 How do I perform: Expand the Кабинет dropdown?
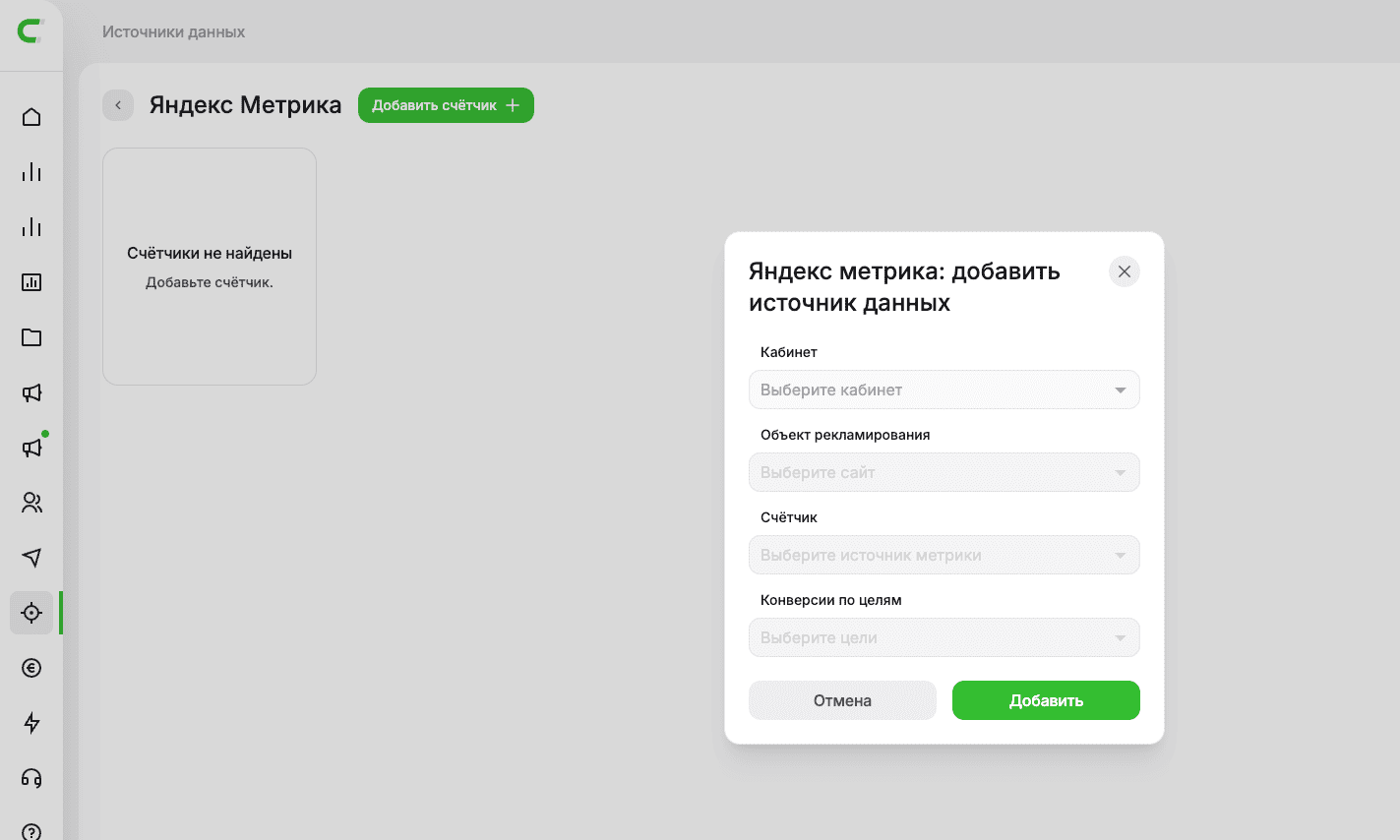944,390
